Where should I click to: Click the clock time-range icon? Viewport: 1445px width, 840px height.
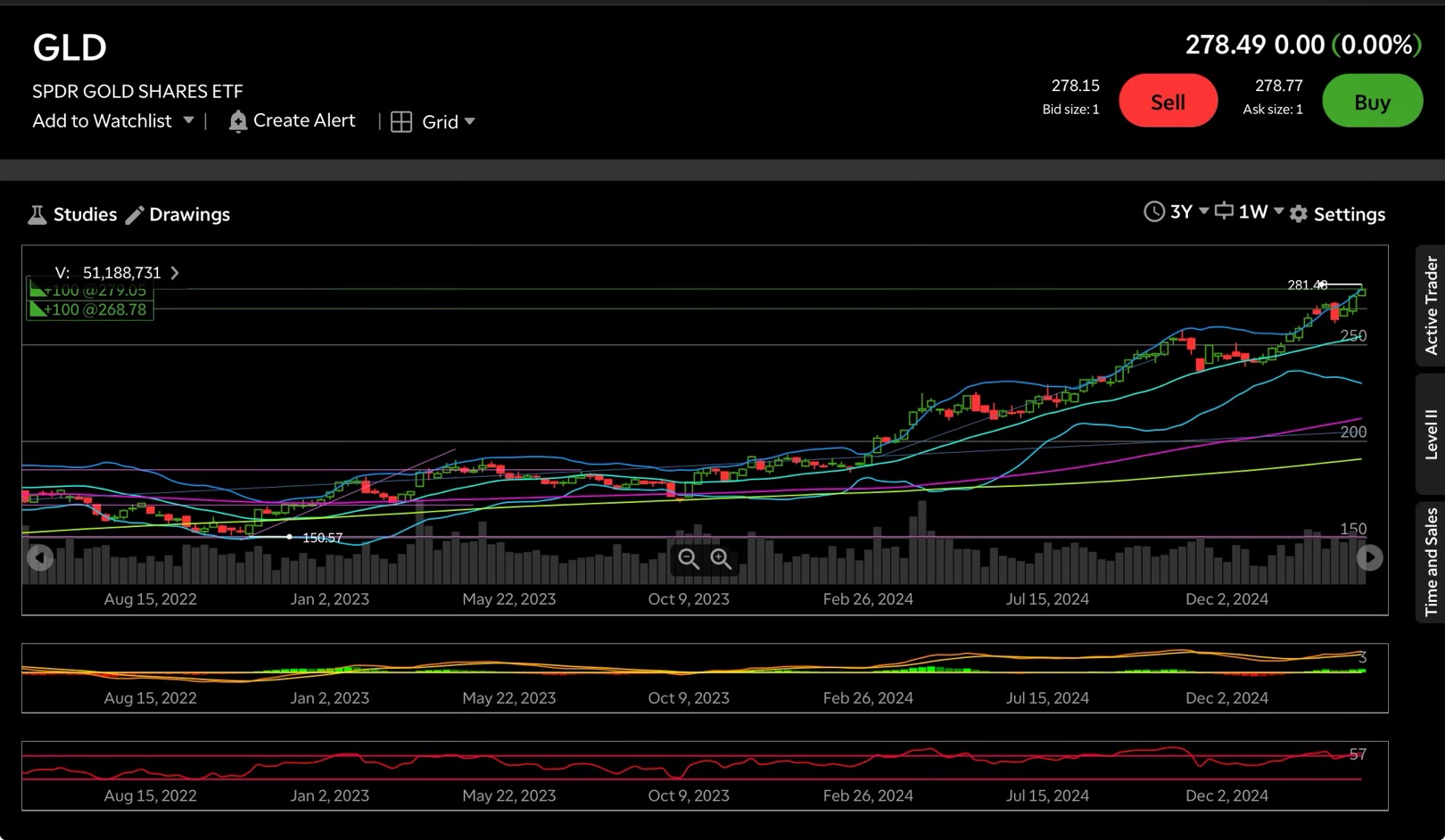click(1154, 211)
